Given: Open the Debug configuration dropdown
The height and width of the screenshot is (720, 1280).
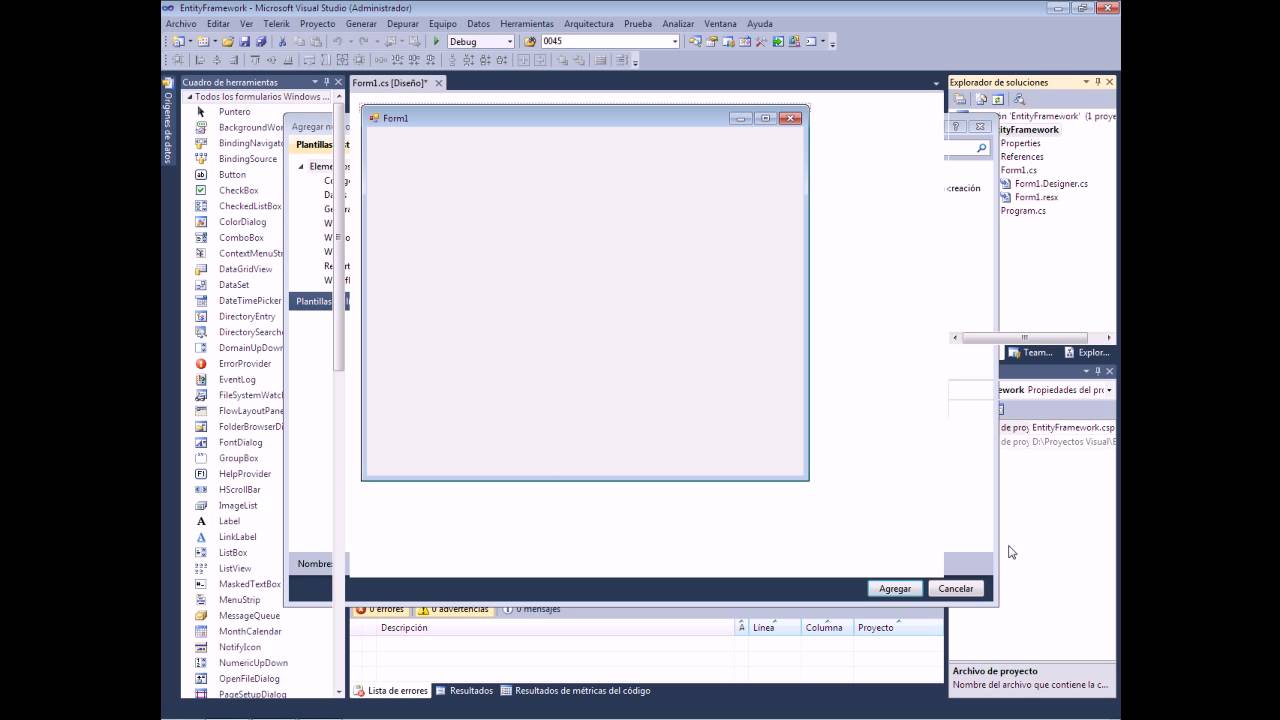Looking at the screenshot, I should [x=510, y=42].
